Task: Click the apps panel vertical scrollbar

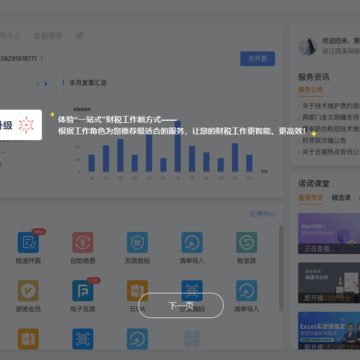Action: pyautogui.click(x=281, y=268)
